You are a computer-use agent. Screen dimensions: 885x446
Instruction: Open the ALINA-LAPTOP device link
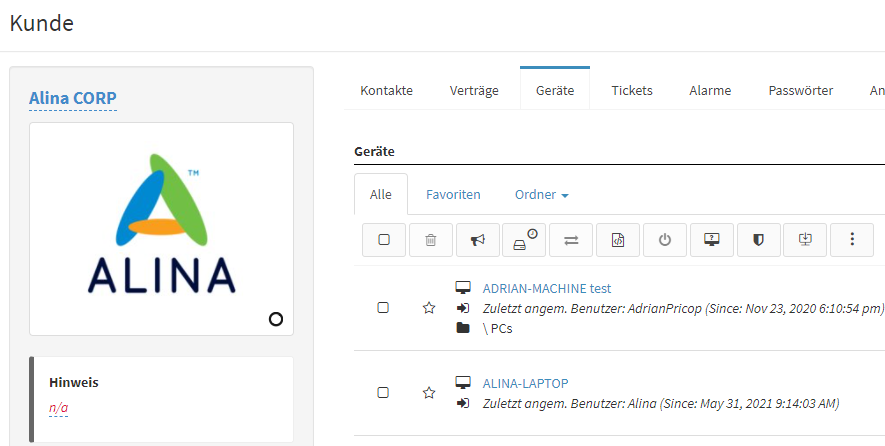click(525, 383)
